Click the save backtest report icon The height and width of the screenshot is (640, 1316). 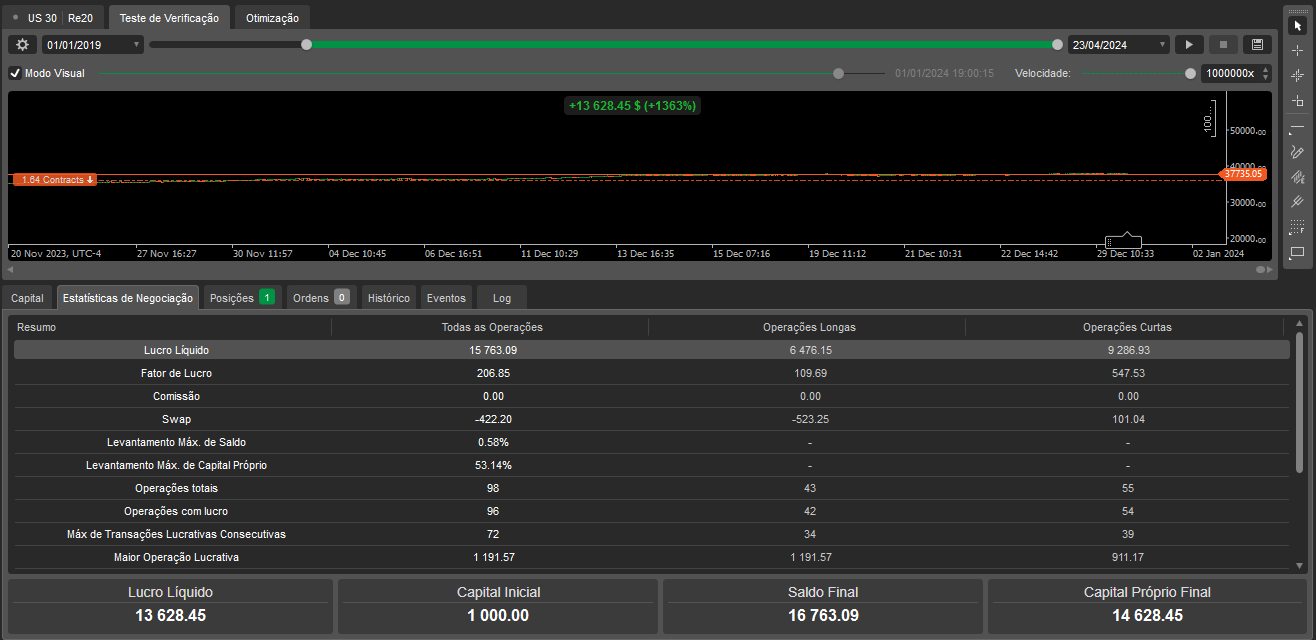coord(1257,45)
